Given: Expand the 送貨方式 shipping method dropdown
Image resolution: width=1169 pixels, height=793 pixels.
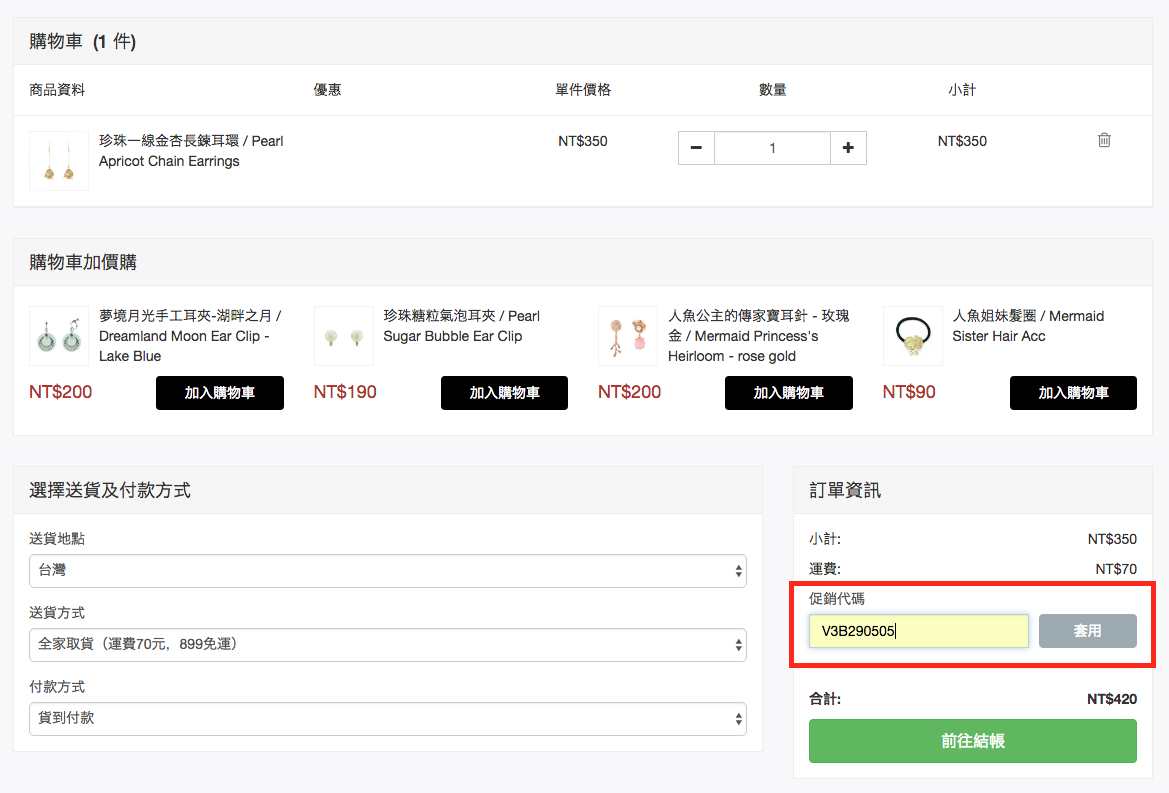Looking at the screenshot, I should (387, 645).
